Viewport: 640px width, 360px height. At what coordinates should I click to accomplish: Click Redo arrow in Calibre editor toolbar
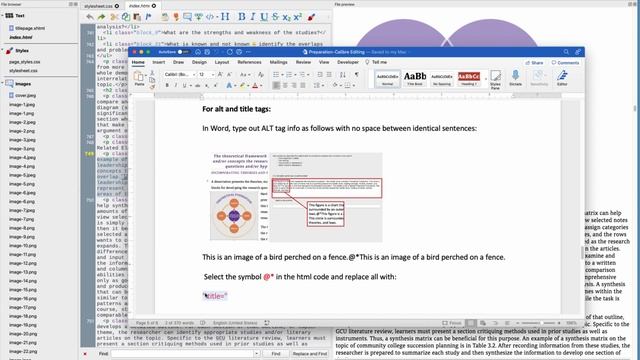coord(101,17)
